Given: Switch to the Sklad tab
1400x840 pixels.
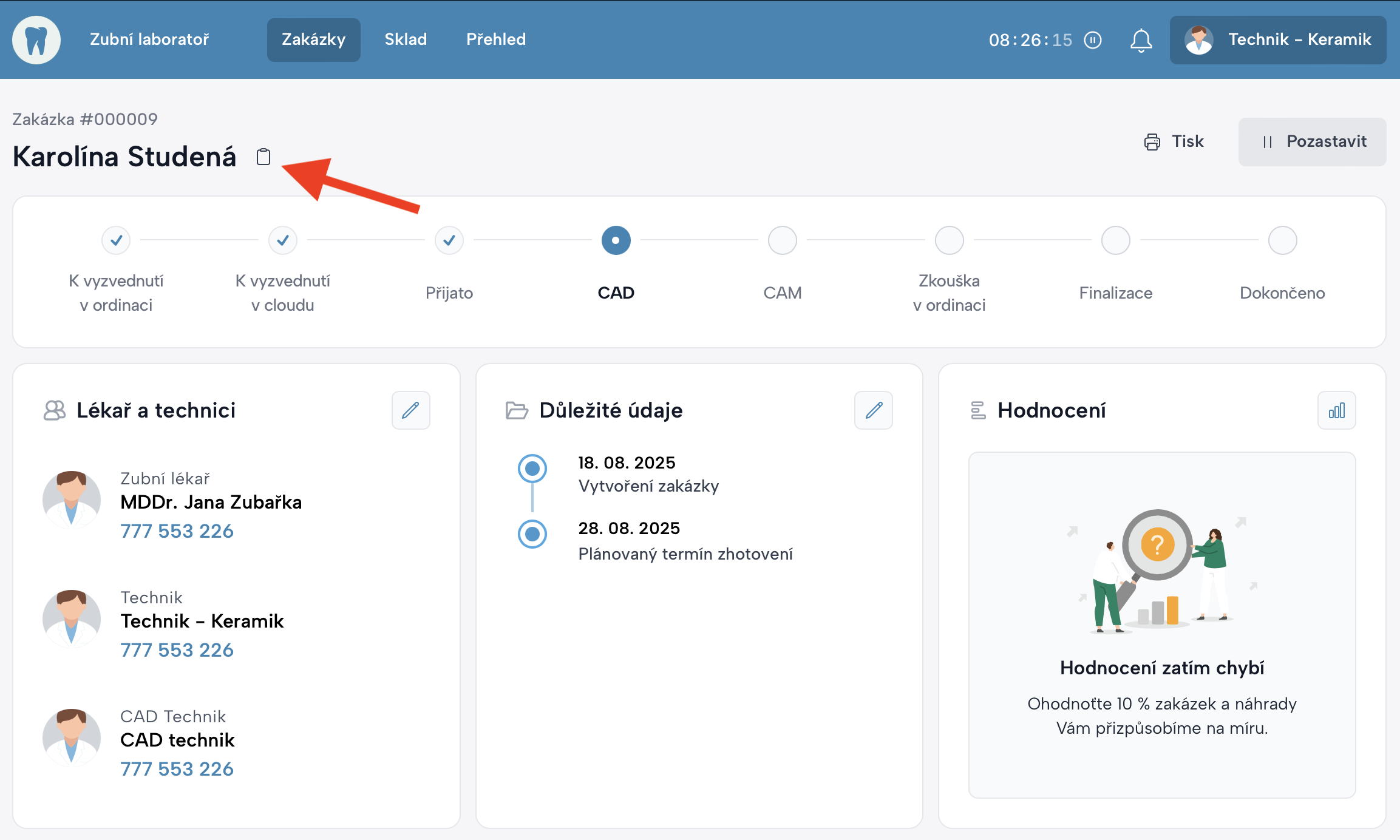Looking at the screenshot, I should tap(406, 40).
